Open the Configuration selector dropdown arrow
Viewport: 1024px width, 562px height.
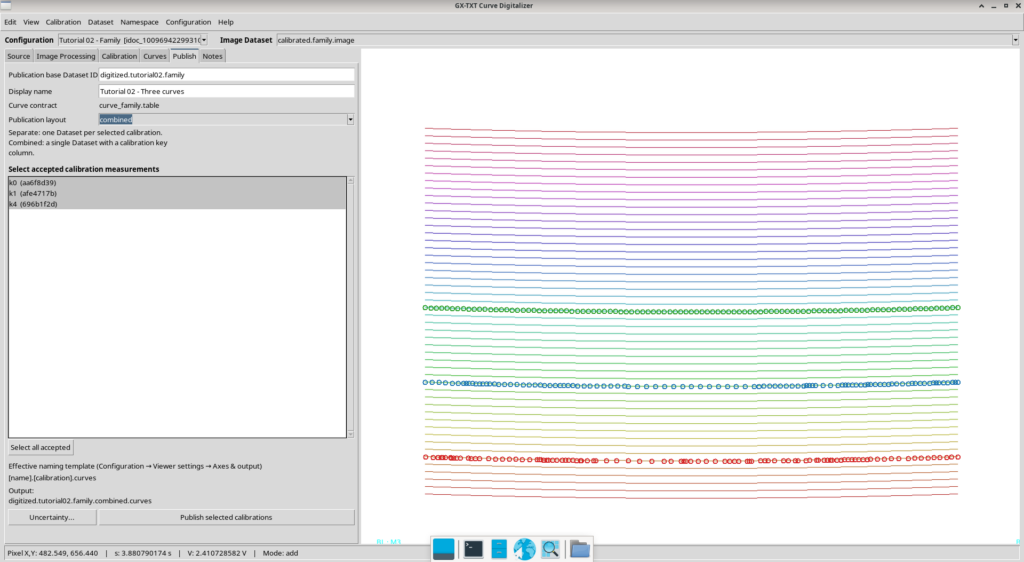coord(204,40)
